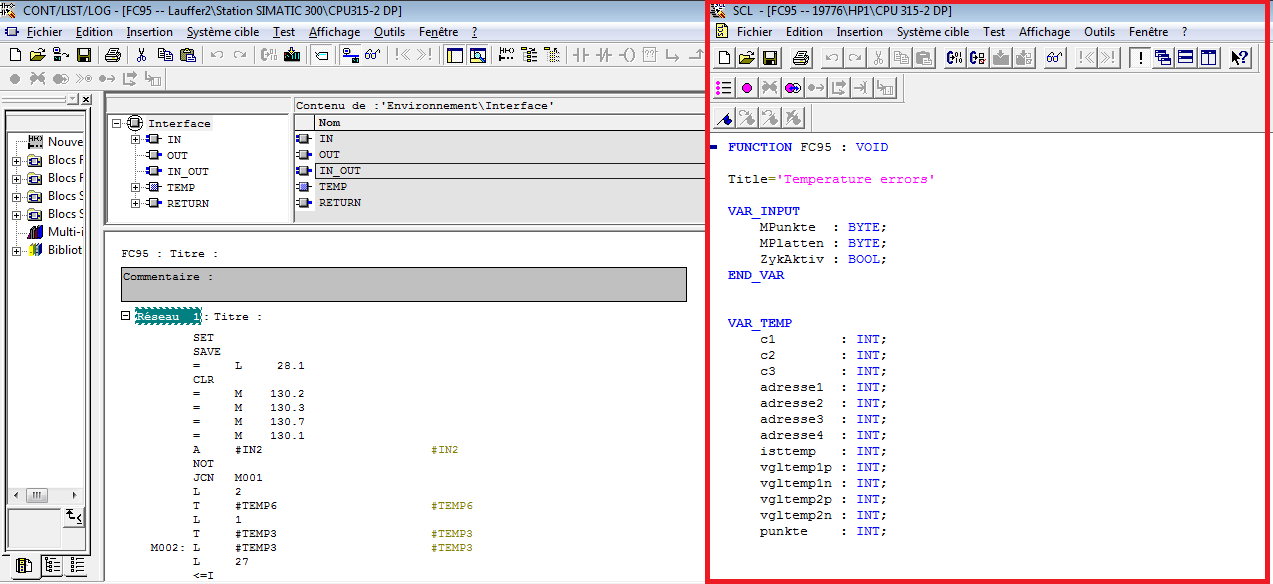Screen dimensions: 1273x584
Task: Click the set breakpoint magenta circle icon
Action: [x=747, y=88]
